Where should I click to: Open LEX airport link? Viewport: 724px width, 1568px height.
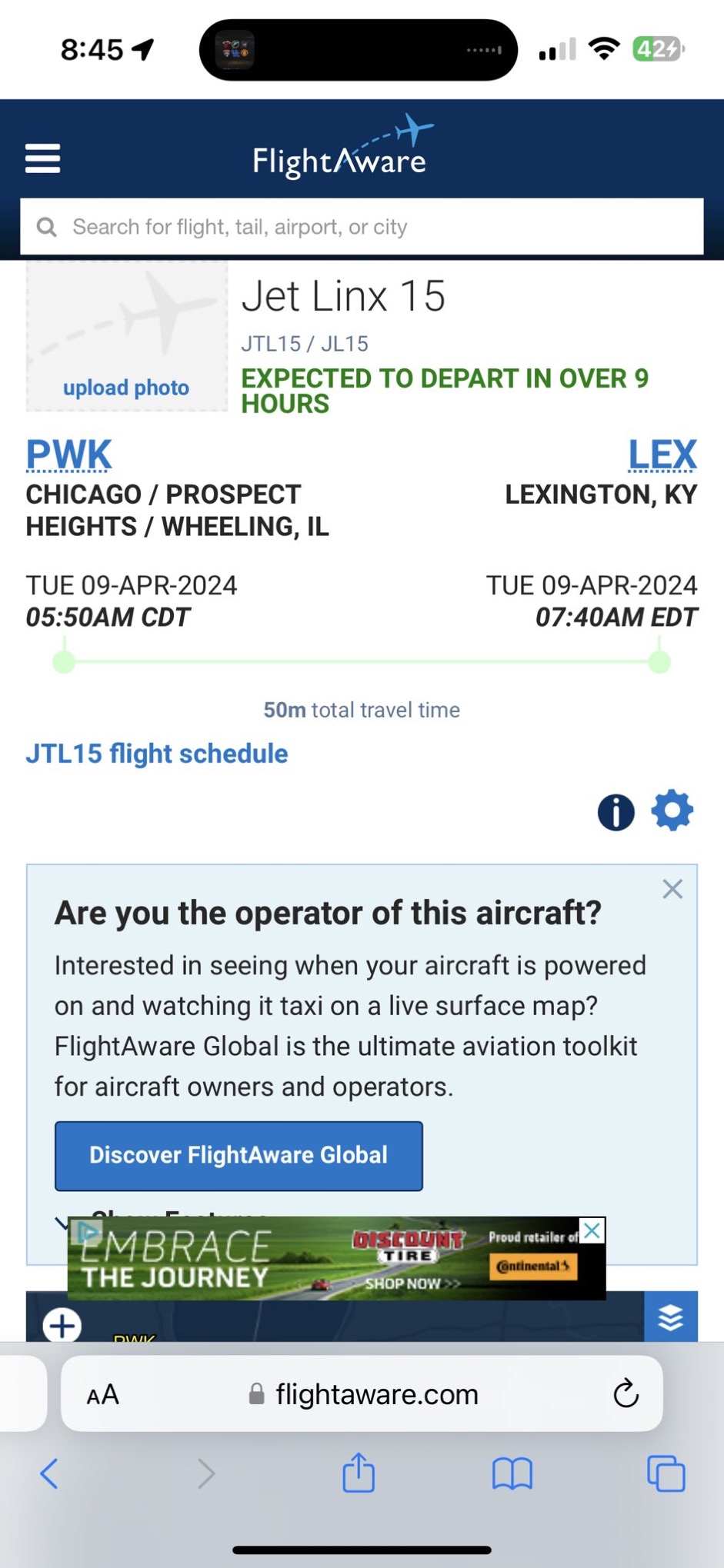pos(662,454)
